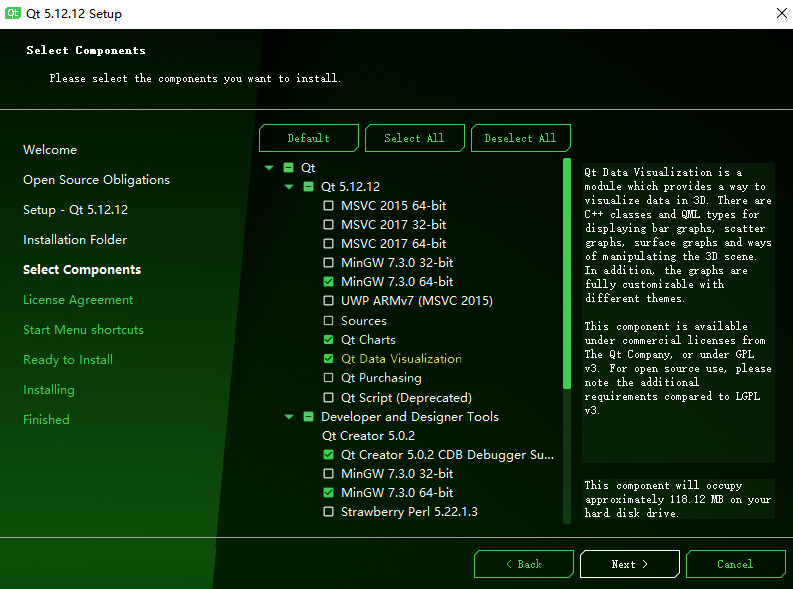Image resolution: width=793 pixels, height=589 pixels.
Task: Toggle the root Qt tri-state checkbox
Action: point(288,167)
